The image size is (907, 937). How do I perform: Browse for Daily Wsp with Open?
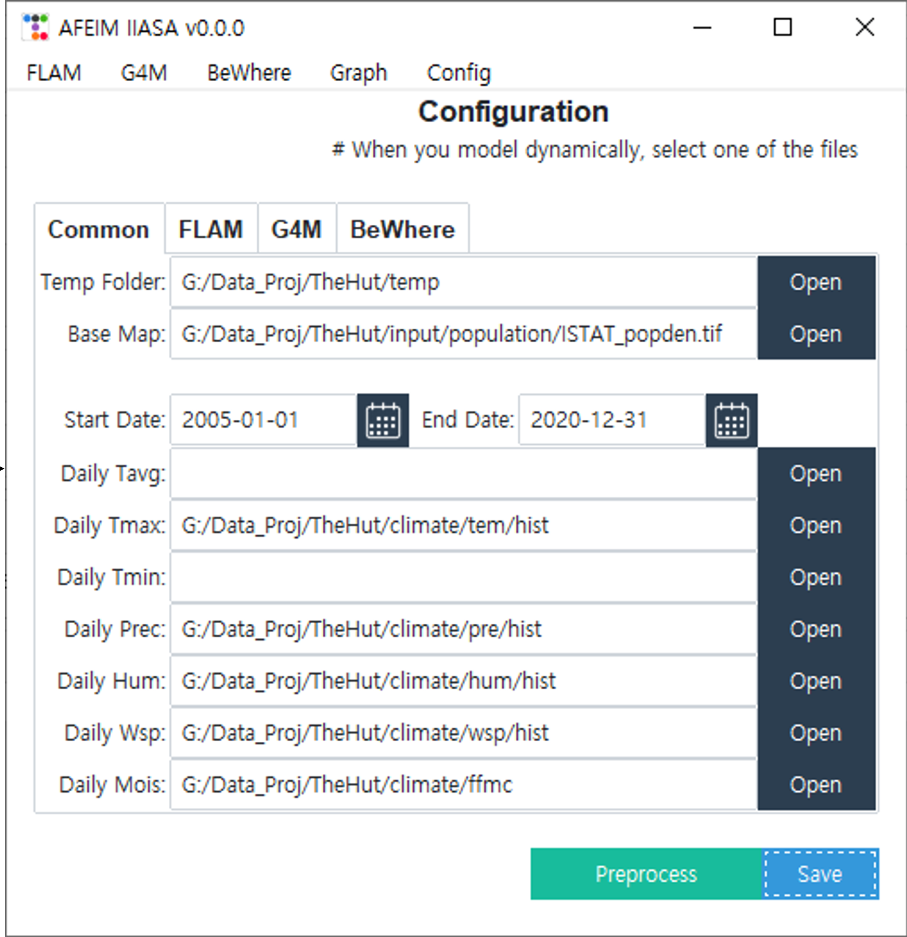point(816,733)
